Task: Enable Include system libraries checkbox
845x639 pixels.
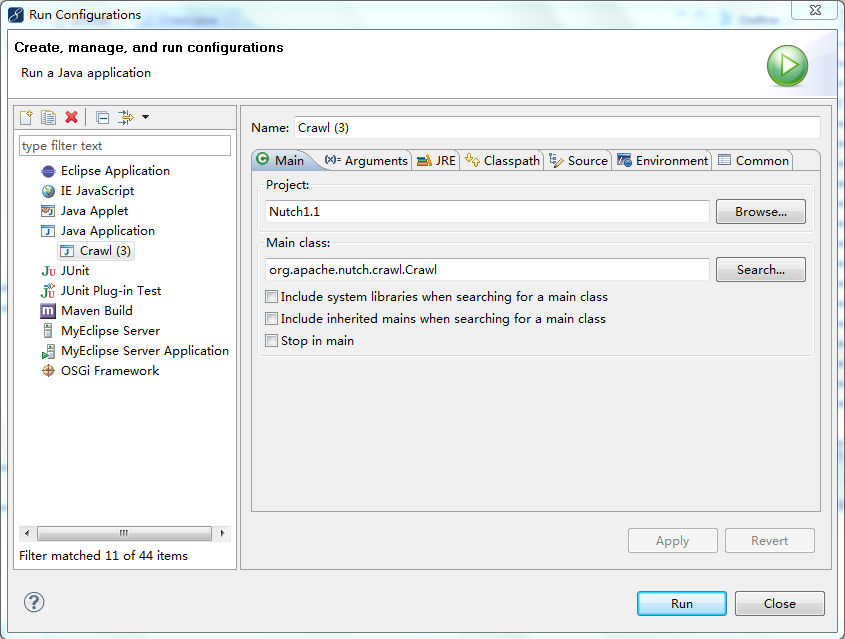Action: pyautogui.click(x=272, y=297)
